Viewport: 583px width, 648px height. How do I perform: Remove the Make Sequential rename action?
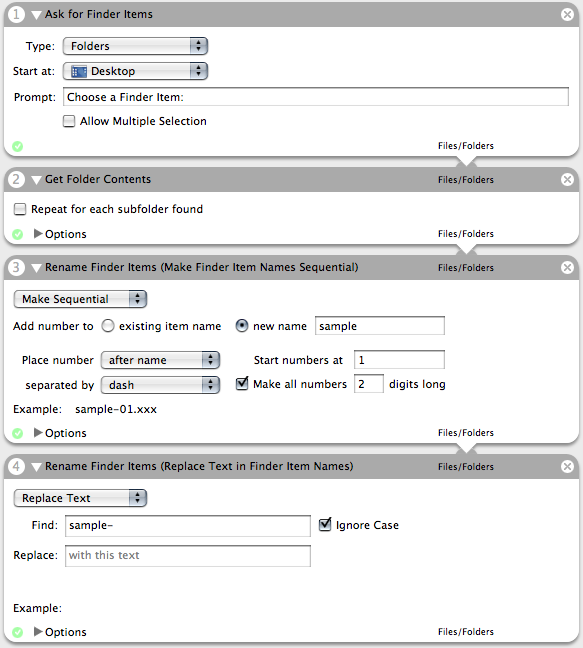(567, 267)
